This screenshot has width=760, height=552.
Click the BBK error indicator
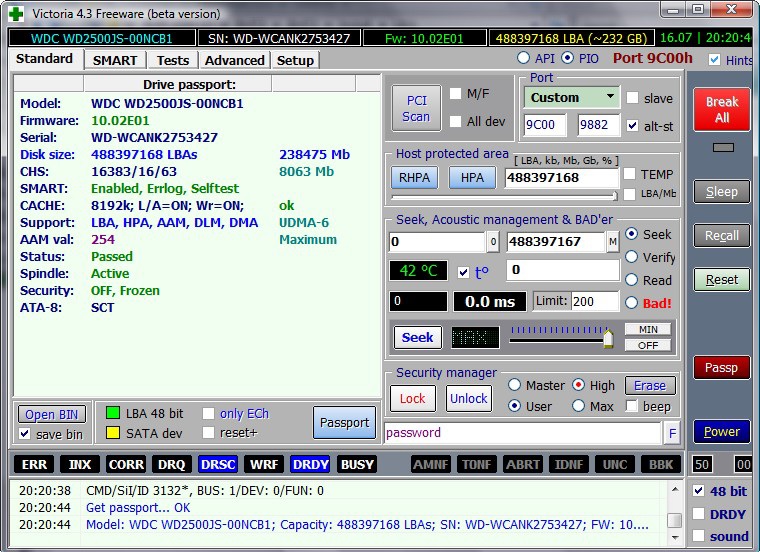(x=661, y=464)
